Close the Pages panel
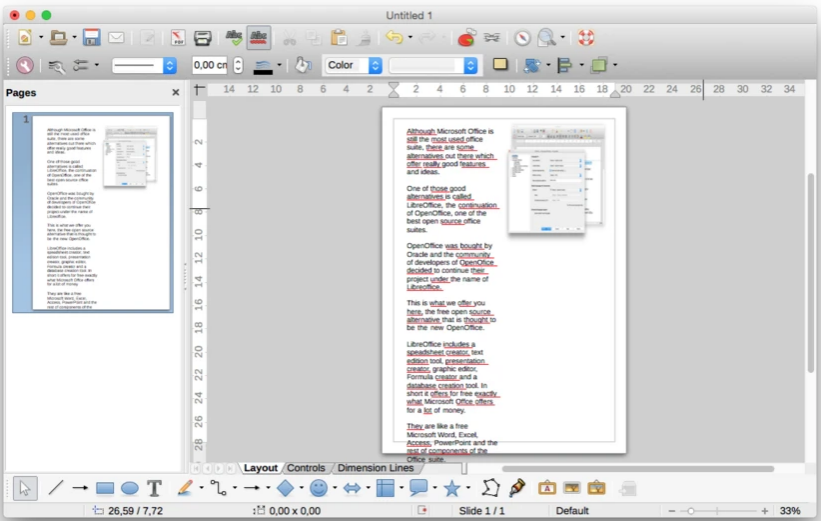This screenshot has width=822, height=521. pyautogui.click(x=176, y=92)
